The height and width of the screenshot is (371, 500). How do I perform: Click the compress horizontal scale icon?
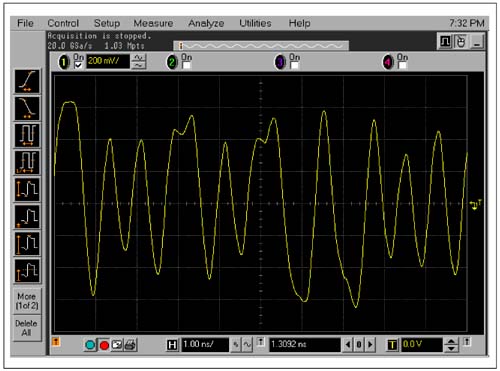pyautogui.click(x=236, y=345)
